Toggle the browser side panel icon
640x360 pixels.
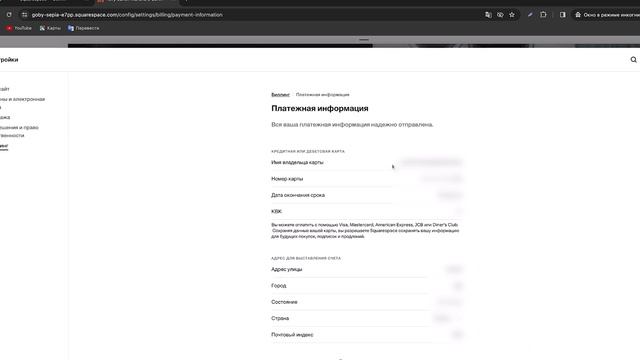coord(563,15)
